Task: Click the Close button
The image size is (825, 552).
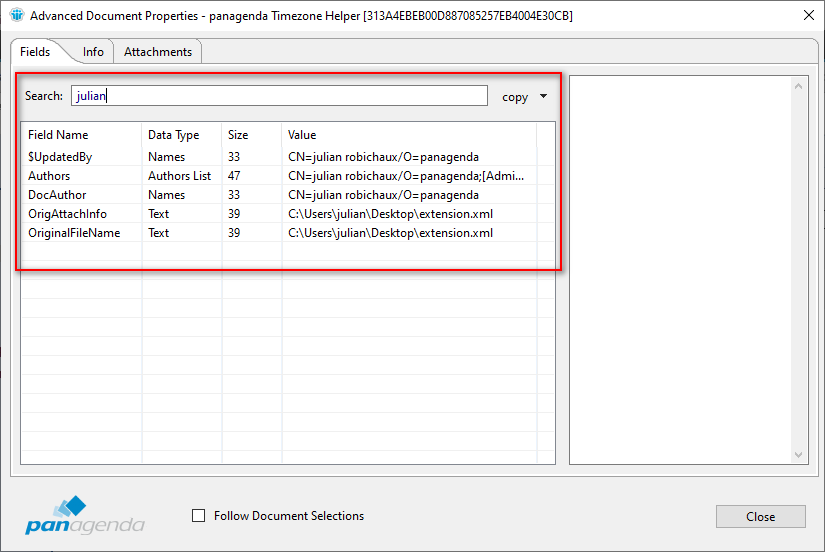Action: 760,517
